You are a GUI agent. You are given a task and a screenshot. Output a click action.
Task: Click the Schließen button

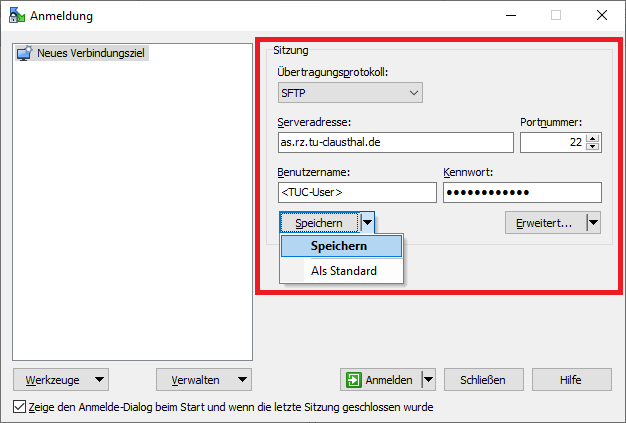(x=483, y=380)
